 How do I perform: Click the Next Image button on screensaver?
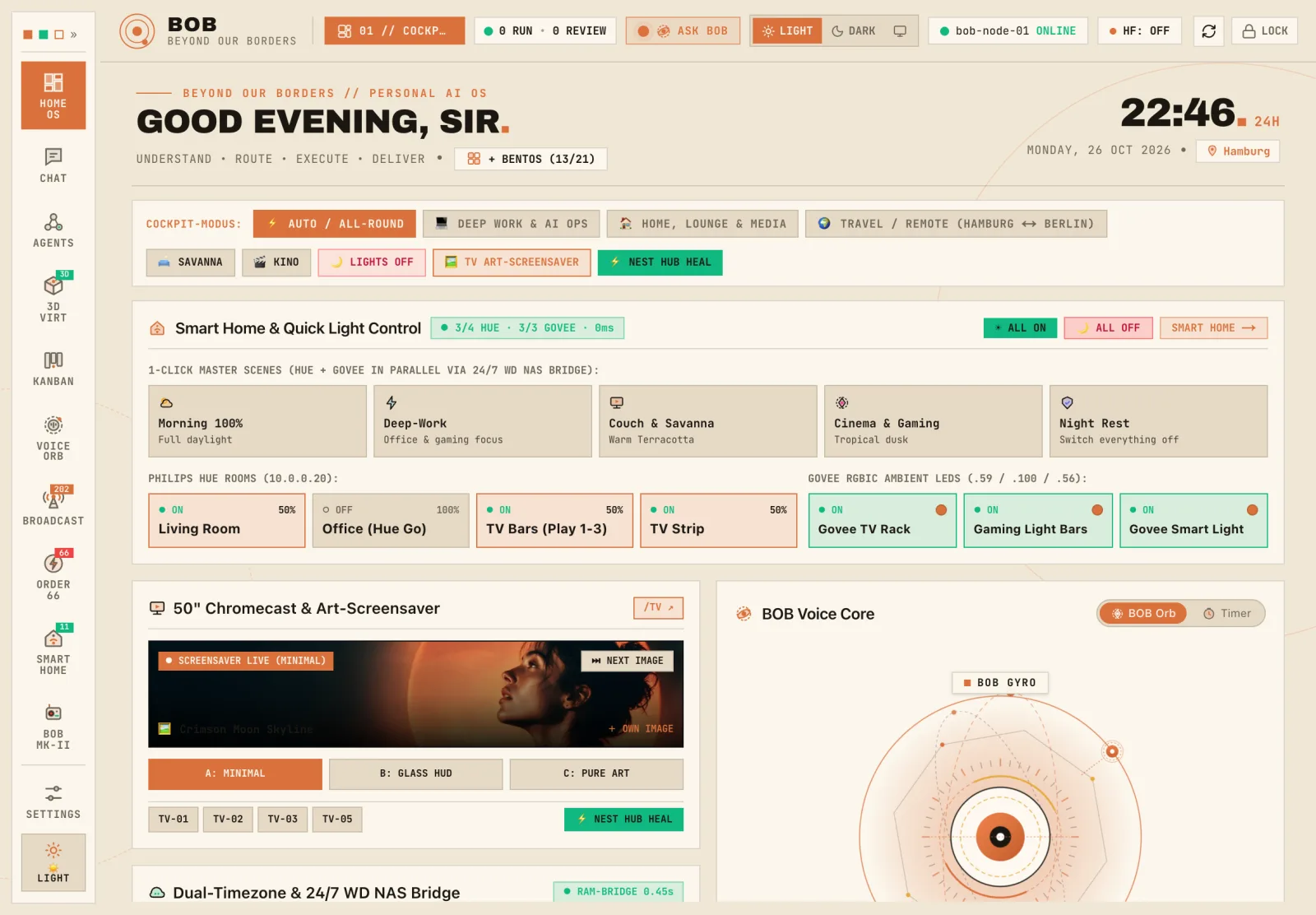(x=627, y=661)
